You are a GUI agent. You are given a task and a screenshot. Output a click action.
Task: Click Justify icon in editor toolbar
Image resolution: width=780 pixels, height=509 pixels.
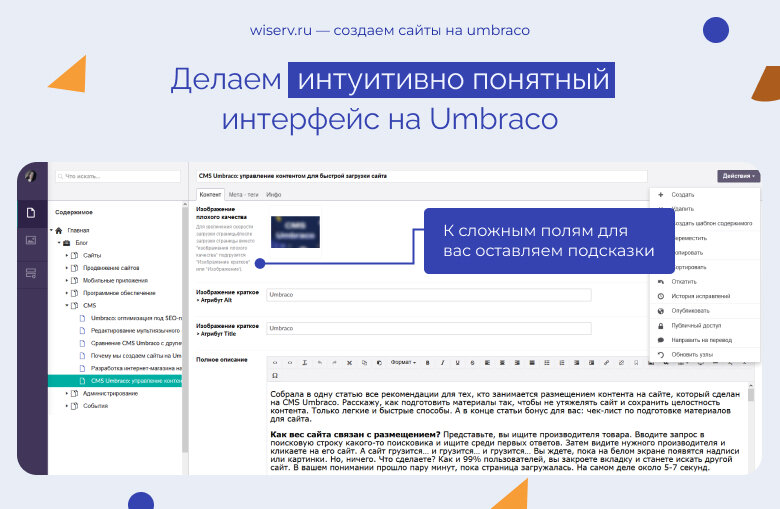[532, 363]
